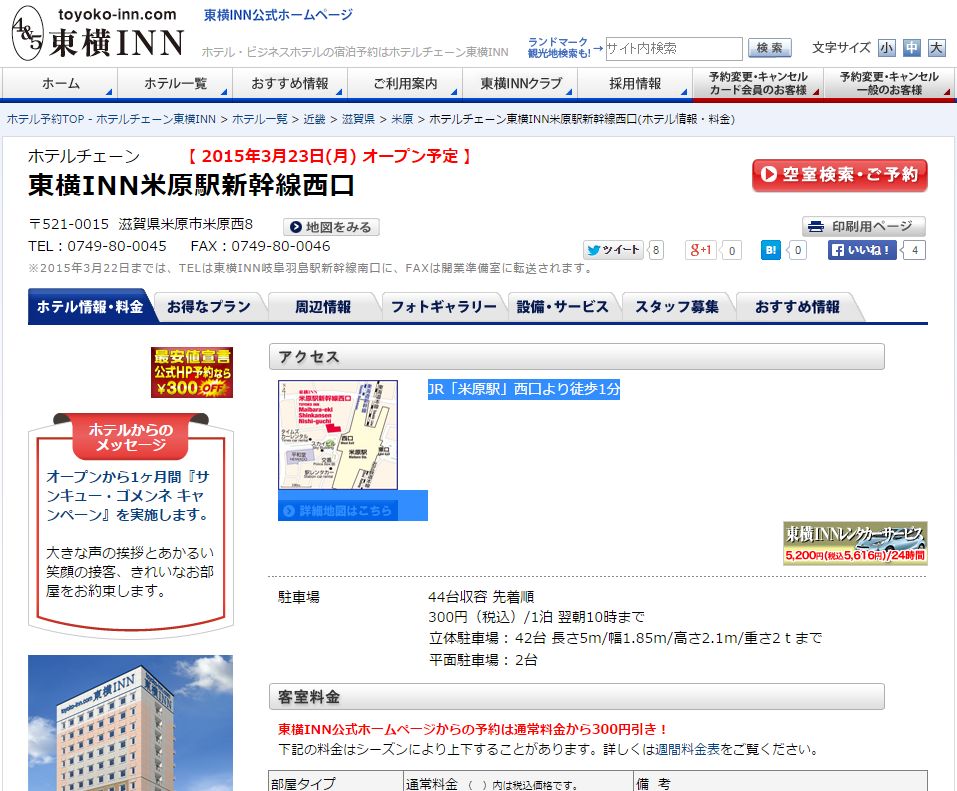Click 地図をみる map button
The height and width of the screenshot is (791, 957).
point(331,227)
